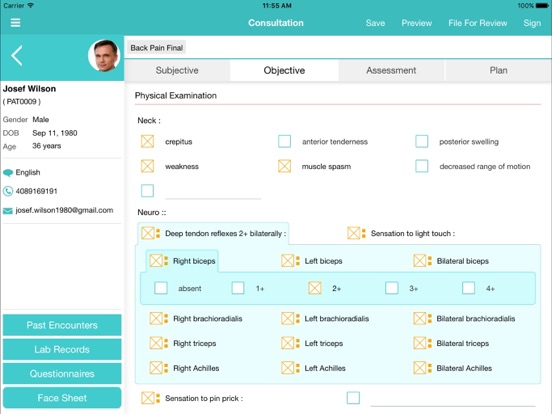Click File For Review in top bar
Image resolution: width=552 pixels, height=414 pixels.
click(x=478, y=23)
